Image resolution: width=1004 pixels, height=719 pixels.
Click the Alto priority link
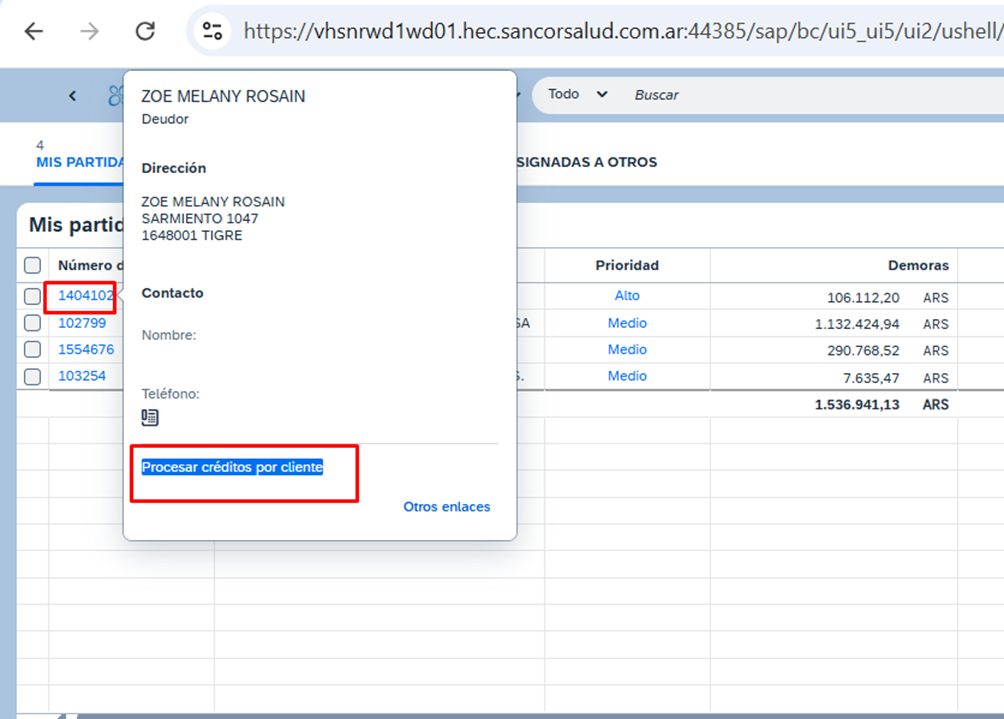click(627, 296)
